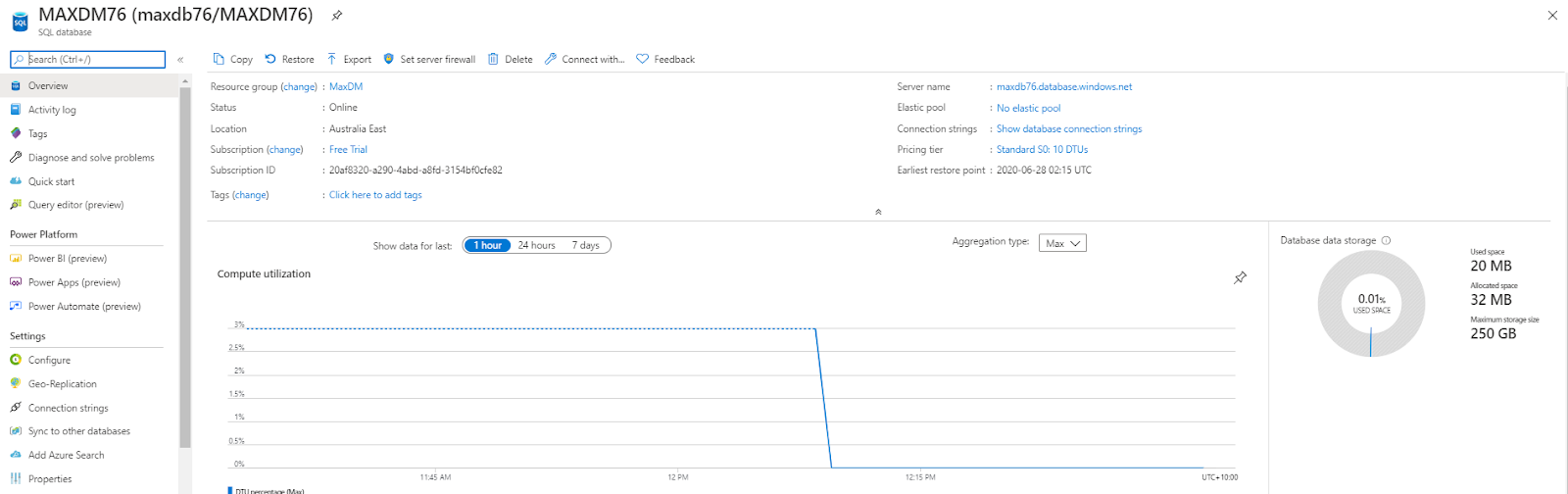Select the 24 hours time range
Image resolution: width=1568 pixels, height=494 pixels.
(x=536, y=245)
